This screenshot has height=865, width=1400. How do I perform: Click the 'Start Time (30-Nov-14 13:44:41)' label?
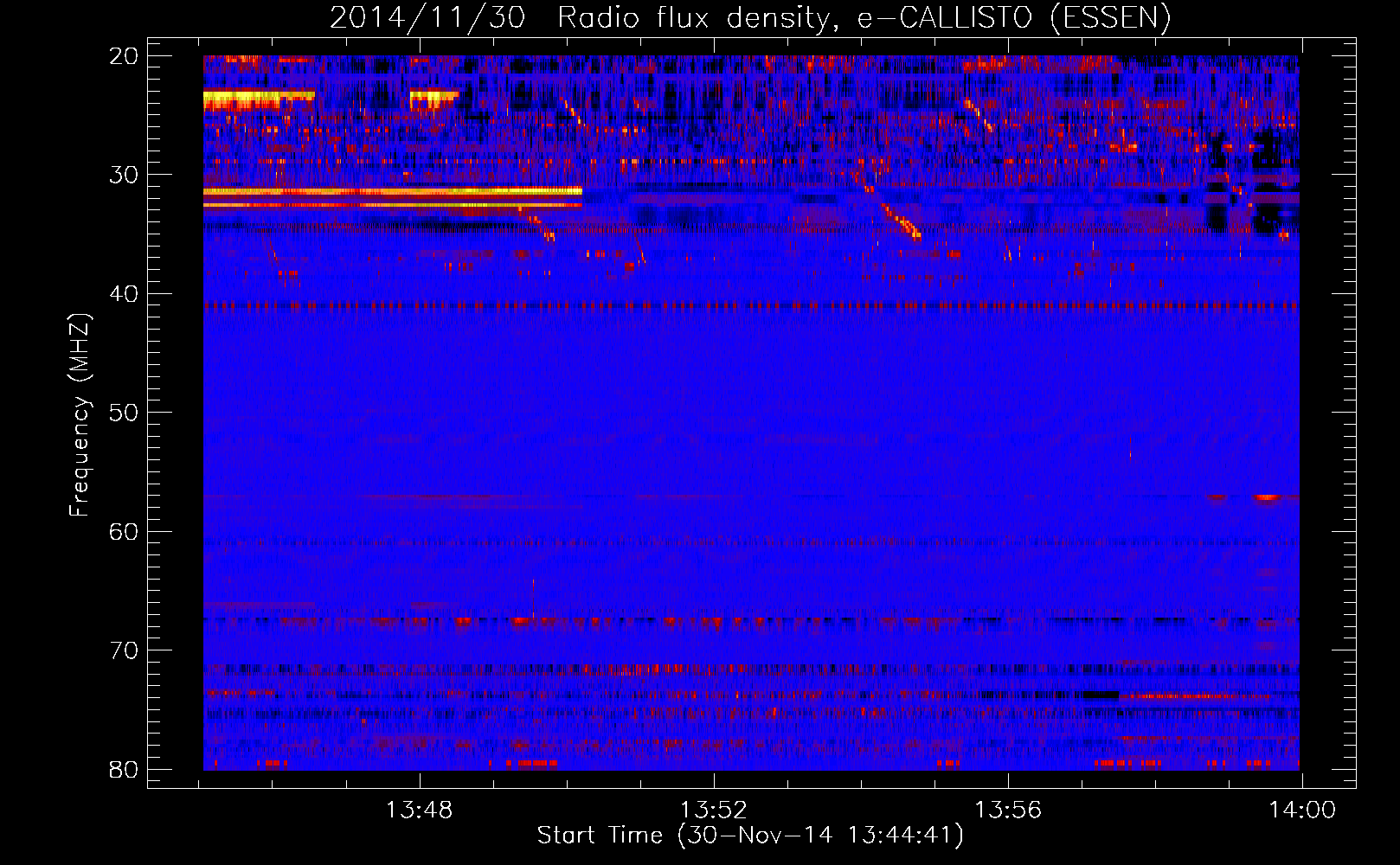coord(749,836)
